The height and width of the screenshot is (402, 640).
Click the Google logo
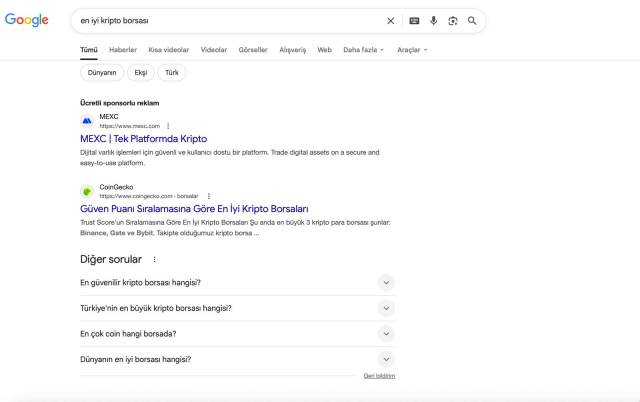pyautogui.click(x=27, y=20)
